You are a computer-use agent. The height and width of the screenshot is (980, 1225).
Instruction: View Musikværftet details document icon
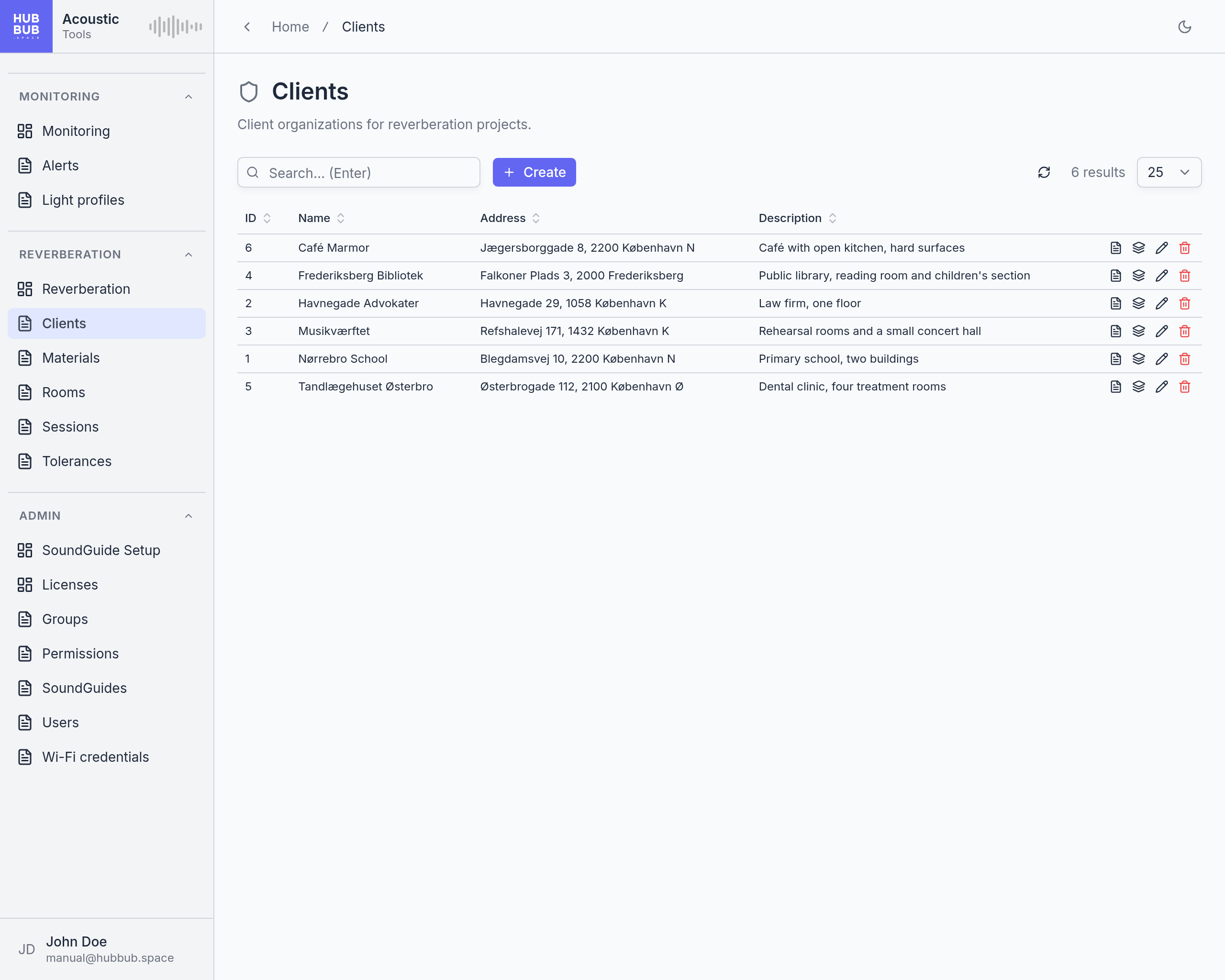click(x=1116, y=331)
